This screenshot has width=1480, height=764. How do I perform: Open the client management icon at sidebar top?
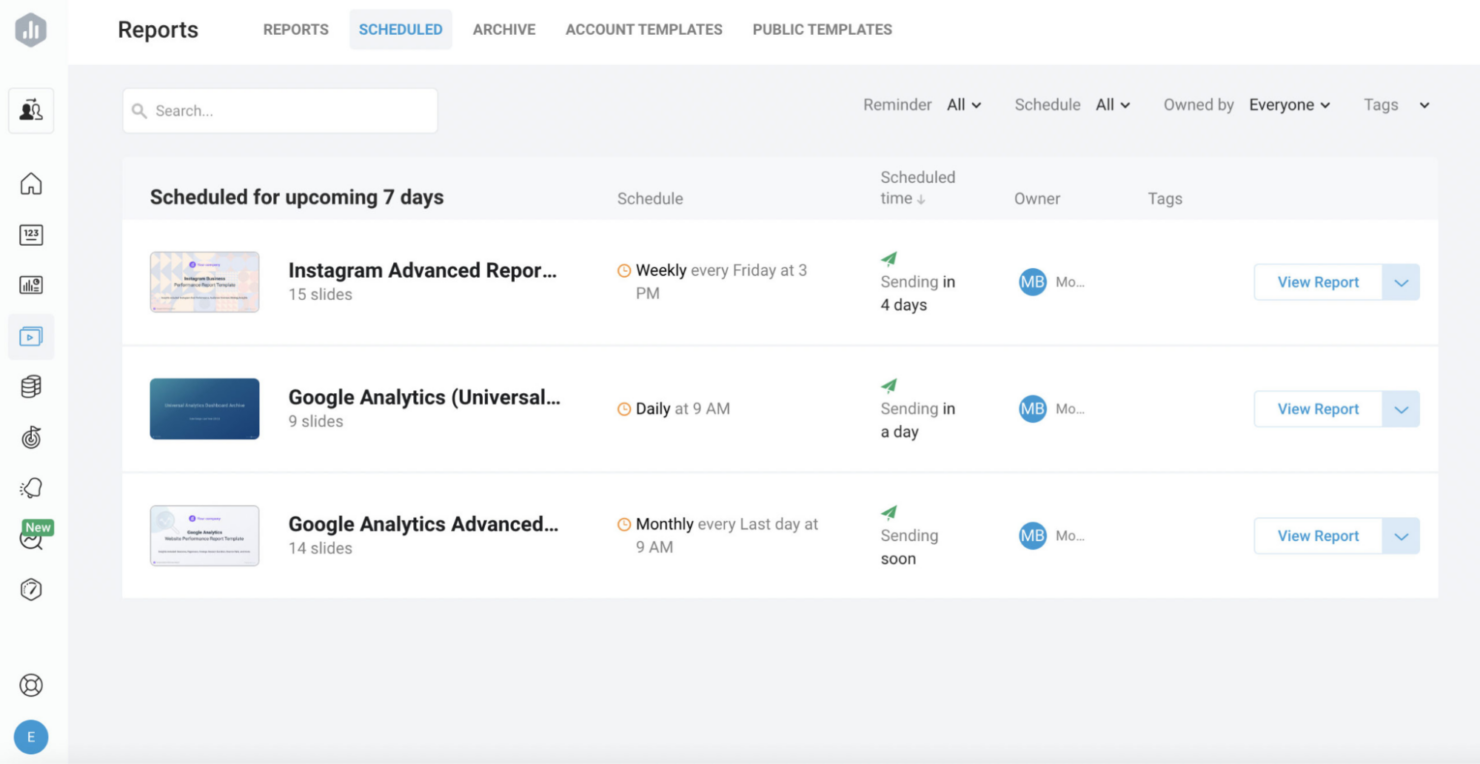coord(30,110)
